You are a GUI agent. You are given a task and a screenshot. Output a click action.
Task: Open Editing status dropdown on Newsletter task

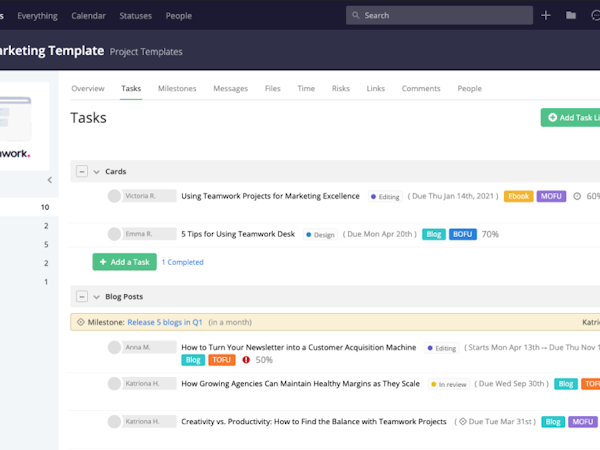pos(442,348)
